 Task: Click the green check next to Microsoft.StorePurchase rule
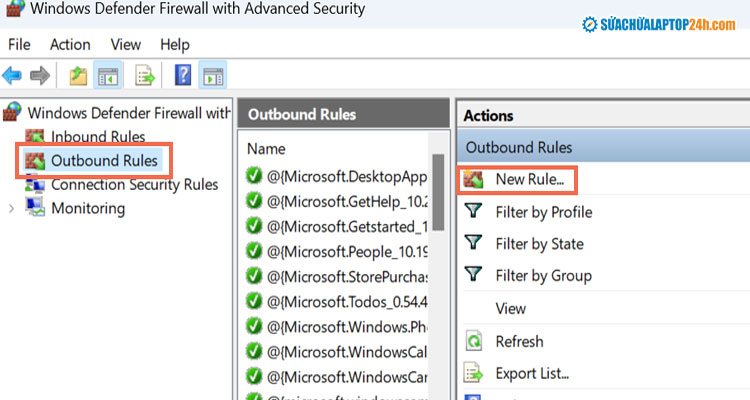click(x=254, y=276)
